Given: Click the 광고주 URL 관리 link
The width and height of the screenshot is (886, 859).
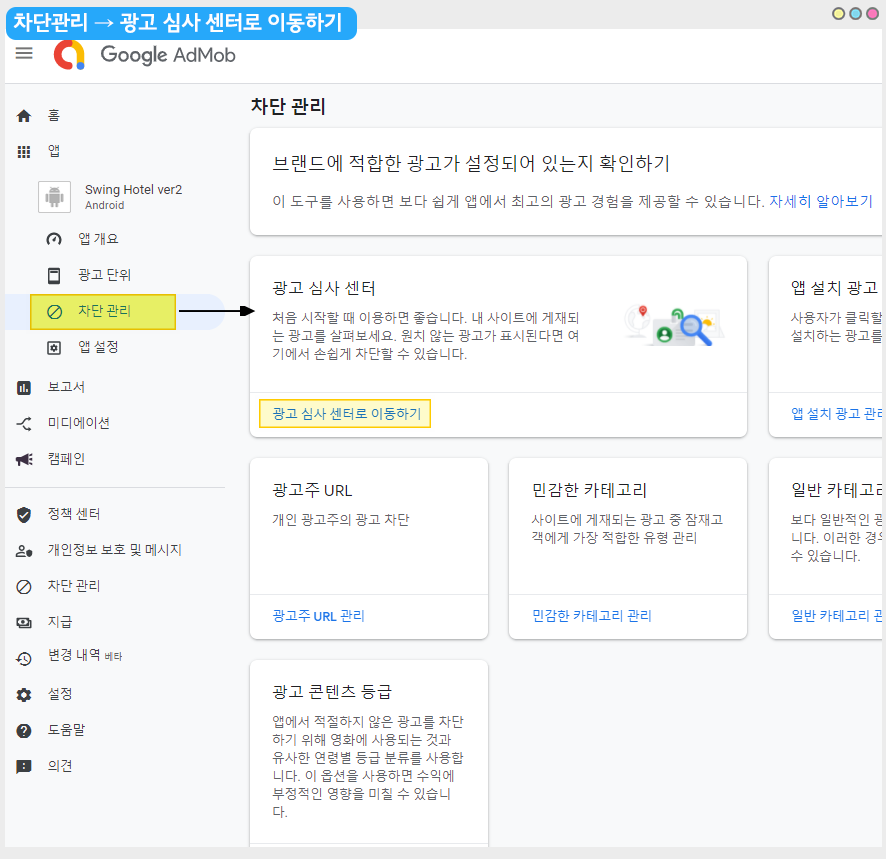Looking at the screenshot, I should [318, 616].
